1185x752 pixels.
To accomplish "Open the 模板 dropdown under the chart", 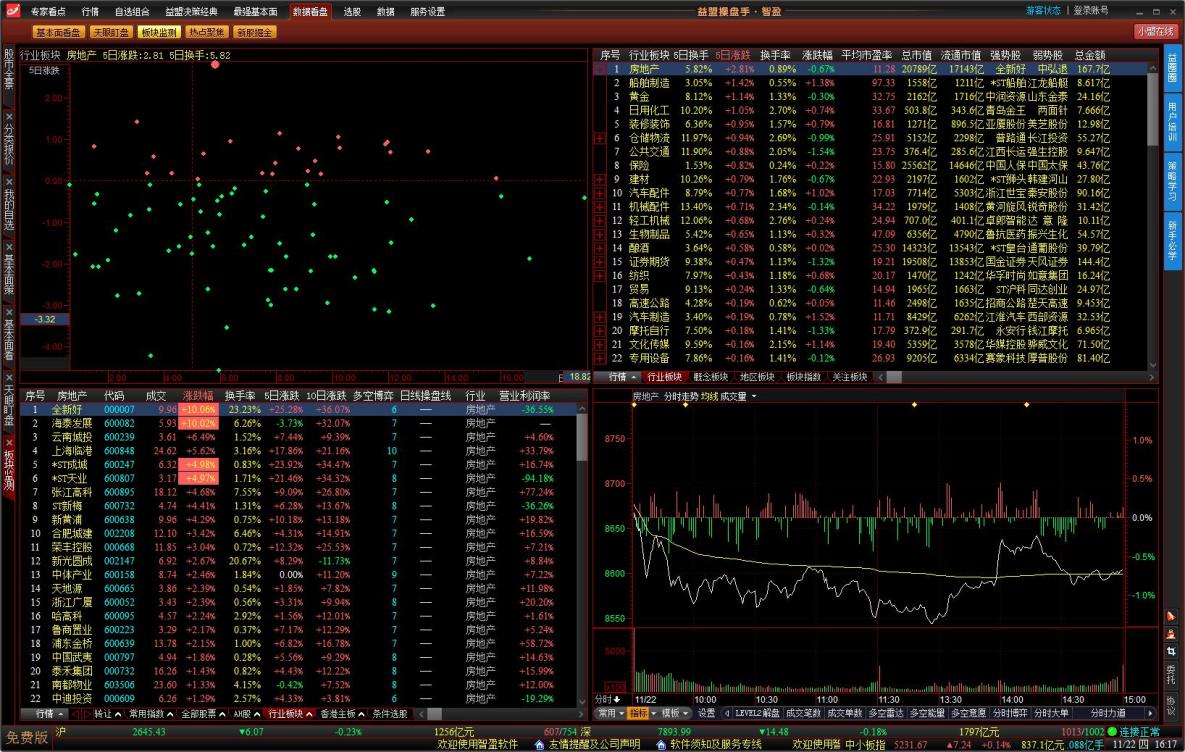I will pyautogui.click(x=672, y=713).
